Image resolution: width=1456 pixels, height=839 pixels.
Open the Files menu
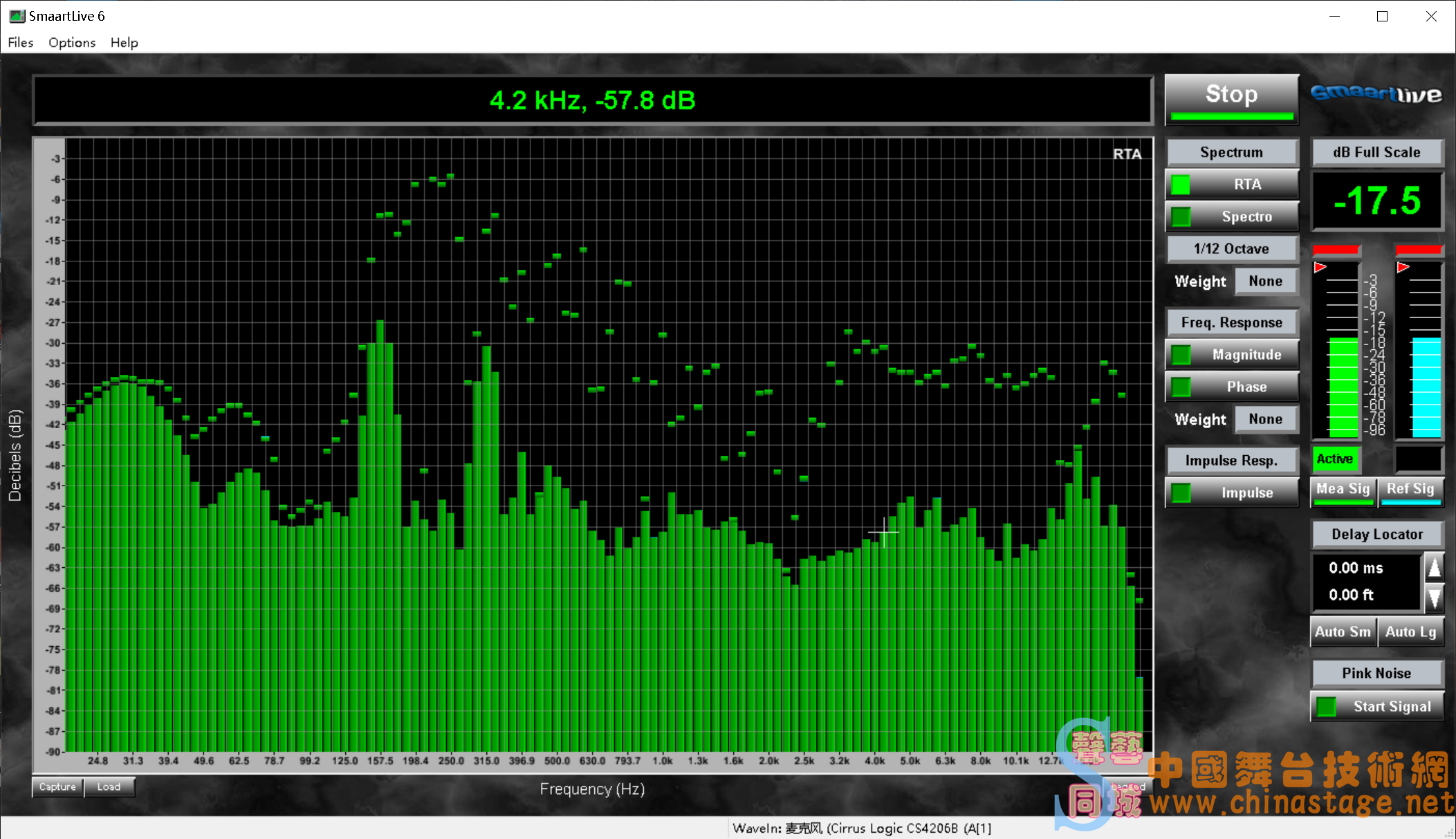coord(21,43)
